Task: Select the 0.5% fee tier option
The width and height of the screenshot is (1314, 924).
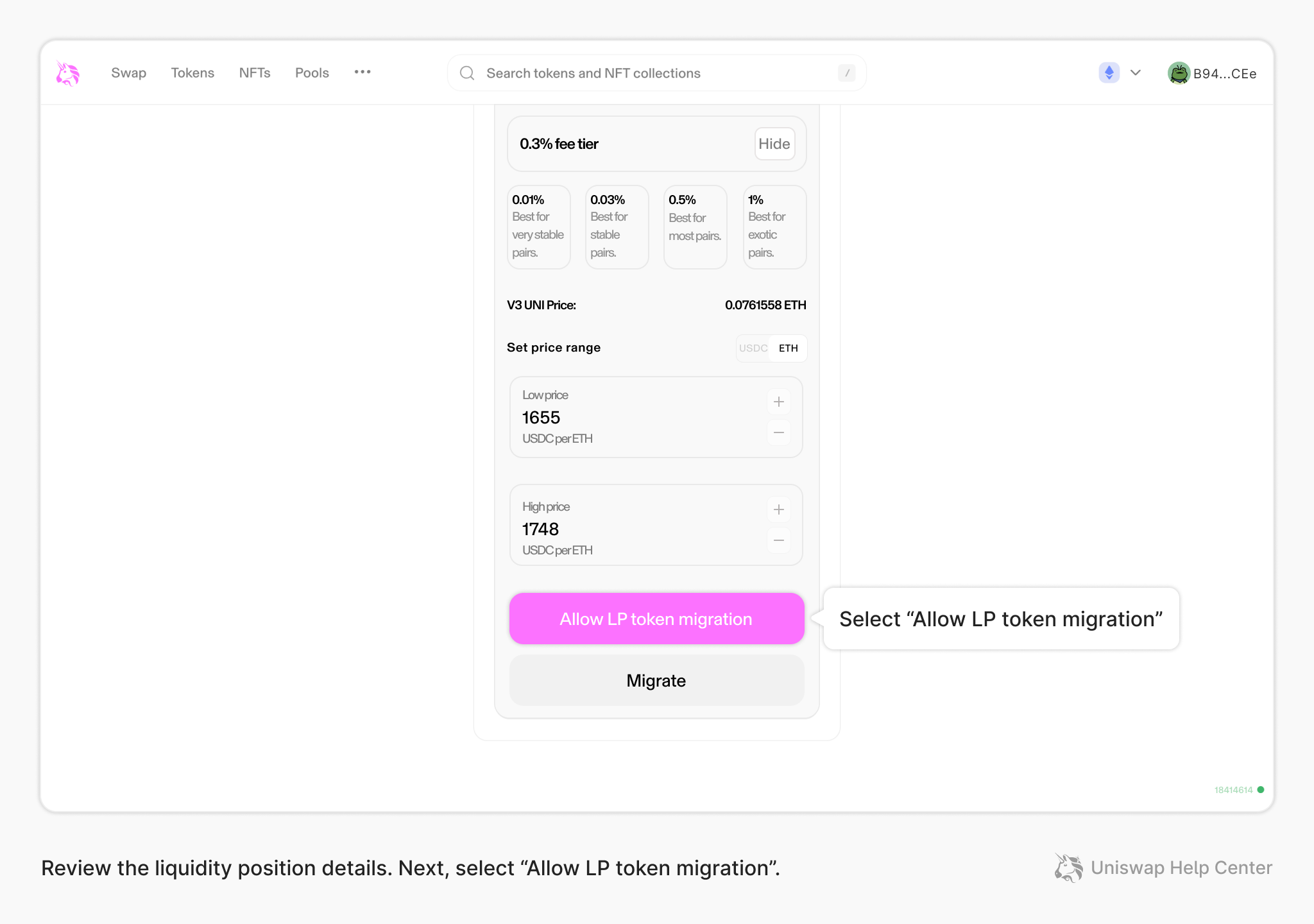Action: tap(695, 227)
